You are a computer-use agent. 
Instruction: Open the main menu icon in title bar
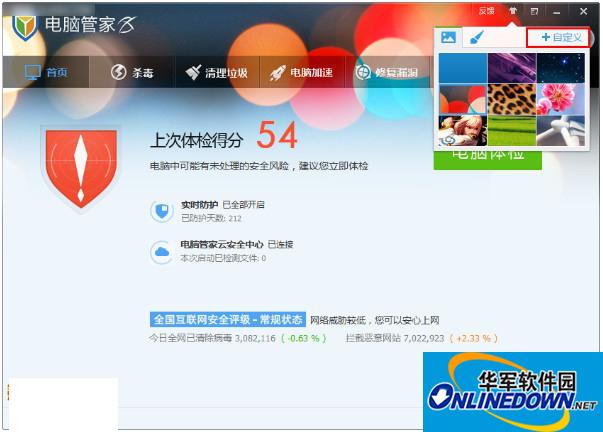pyautogui.click(x=535, y=12)
